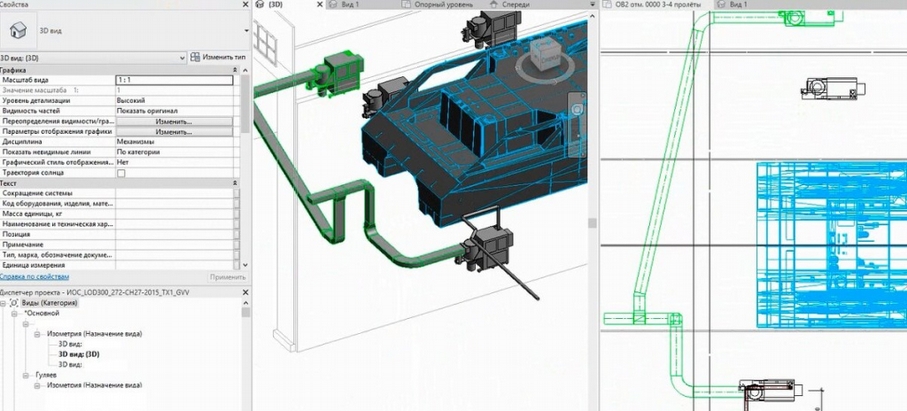Toggle the Траектория солнца checkbox

121,173
